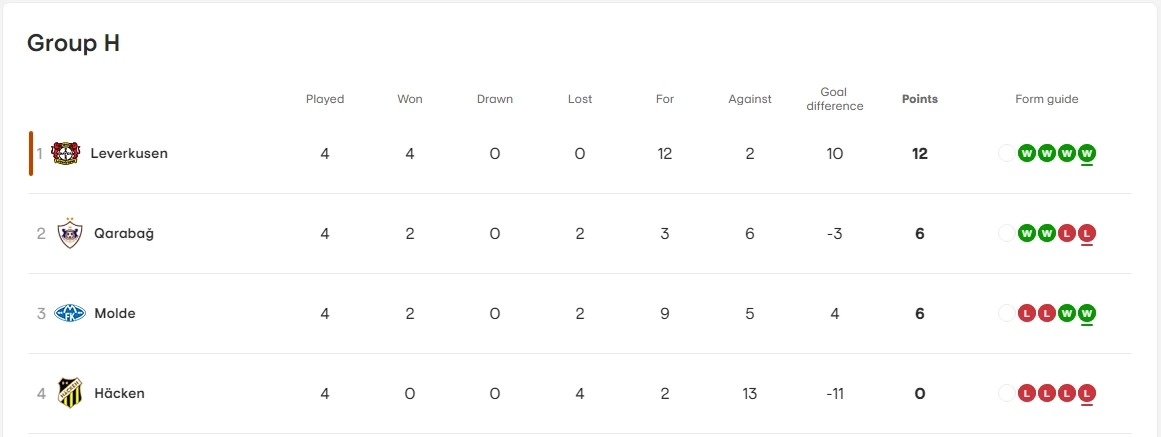Click Leverkusen's first green win badge

pyautogui.click(x=1026, y=153)
